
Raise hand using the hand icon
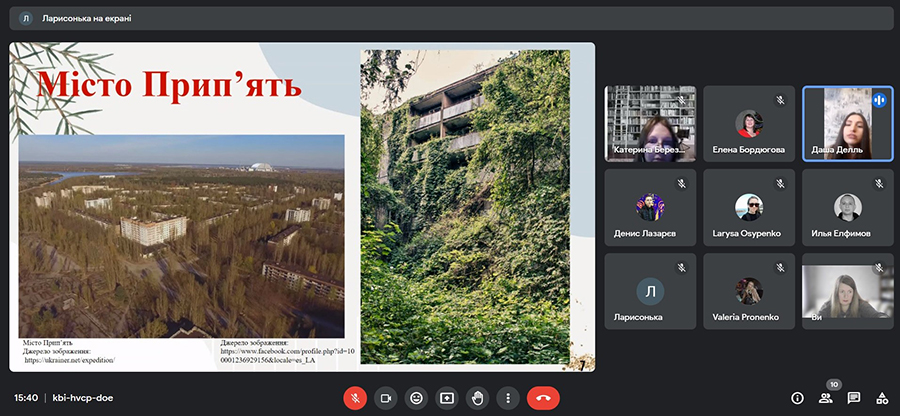[x=477, y=398]
